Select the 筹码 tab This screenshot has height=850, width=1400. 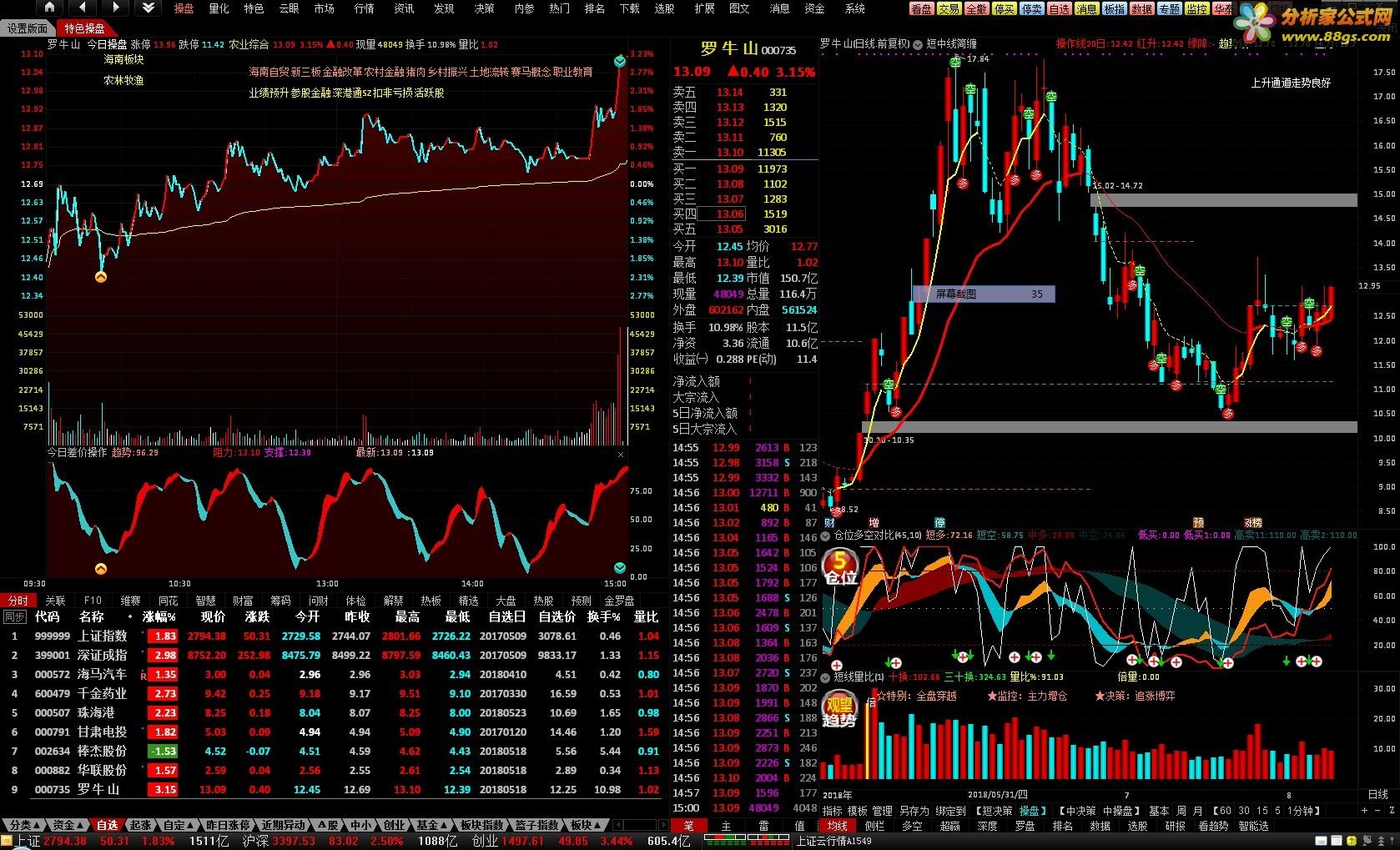click(x=280, y=601)
